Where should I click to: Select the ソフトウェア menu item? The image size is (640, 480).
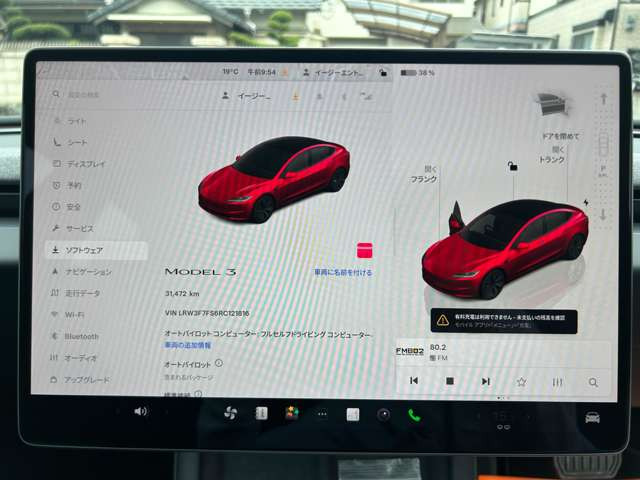point(96,250)
